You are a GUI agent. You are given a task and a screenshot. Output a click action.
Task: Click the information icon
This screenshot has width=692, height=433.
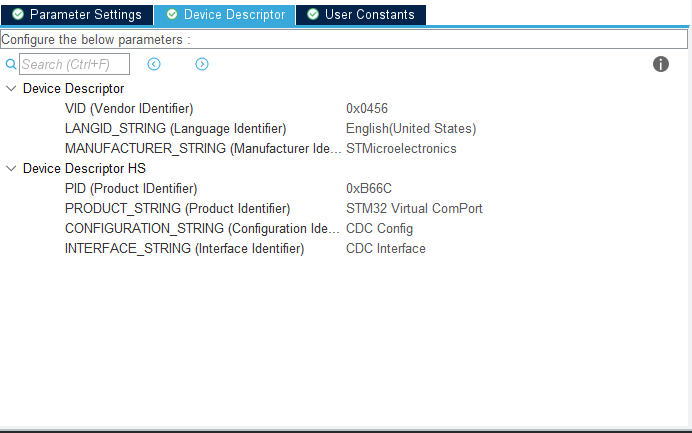tap(661, 64)
